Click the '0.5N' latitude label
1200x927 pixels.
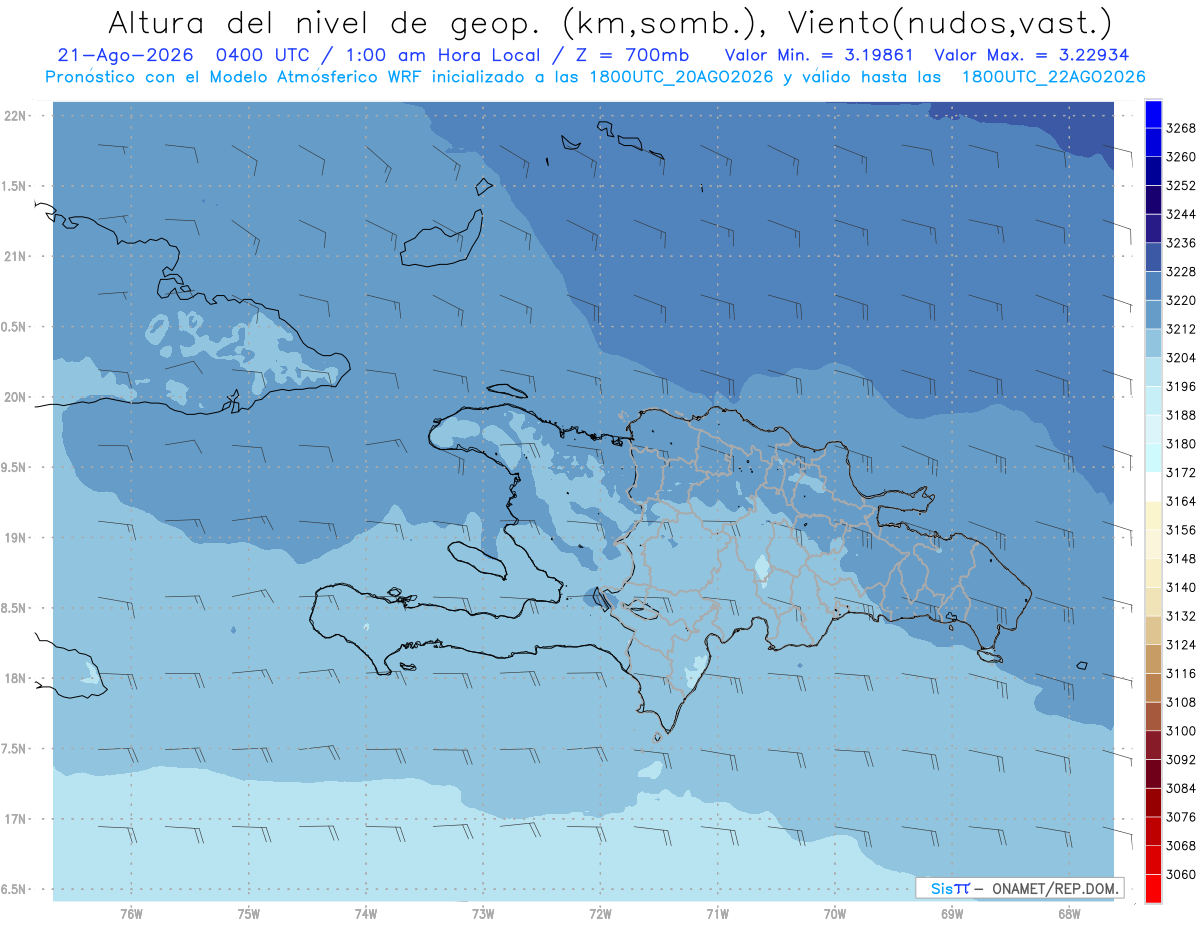click(x=13, y=327)
